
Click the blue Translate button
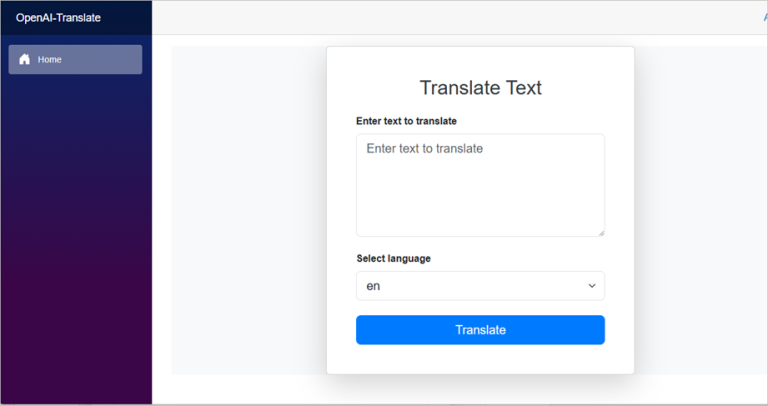coord(480,330)
